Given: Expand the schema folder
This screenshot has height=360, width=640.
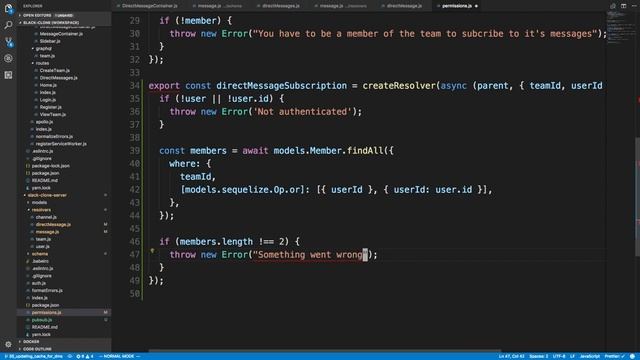Looking at the screenshot, I should point(40,254).
